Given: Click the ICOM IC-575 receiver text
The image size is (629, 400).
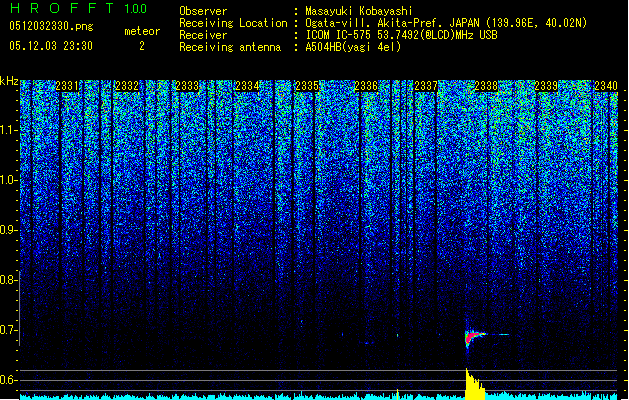Looking at the screenshot, I should click(x=401, y=35).
